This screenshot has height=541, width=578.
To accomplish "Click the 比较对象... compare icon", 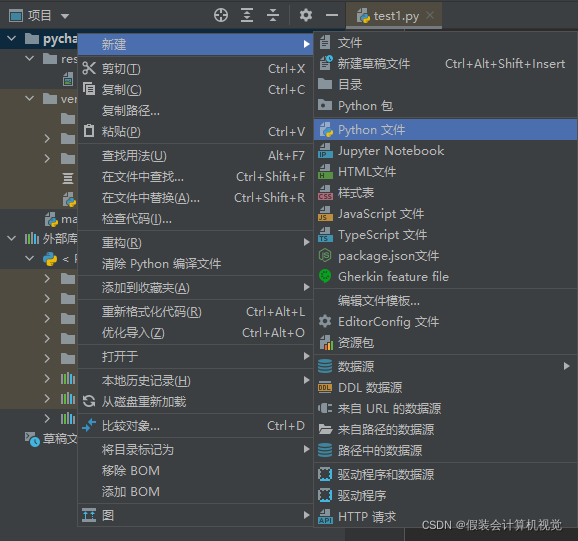I will [89, 425].
